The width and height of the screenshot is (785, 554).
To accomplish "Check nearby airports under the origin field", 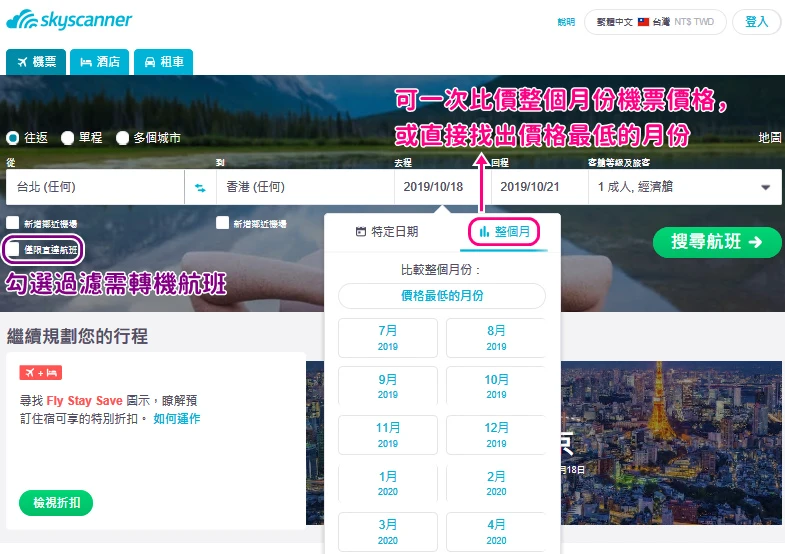I will [x=13, y=224].
